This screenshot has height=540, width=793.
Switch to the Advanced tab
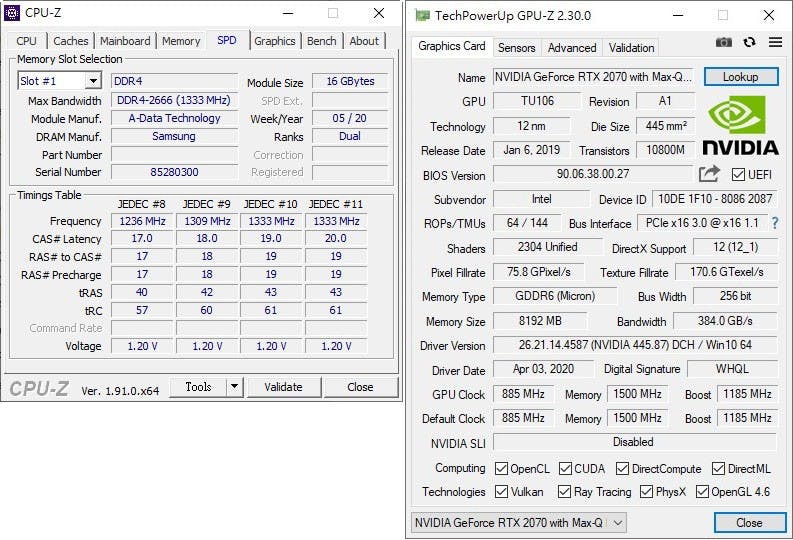tap(572, 48)
